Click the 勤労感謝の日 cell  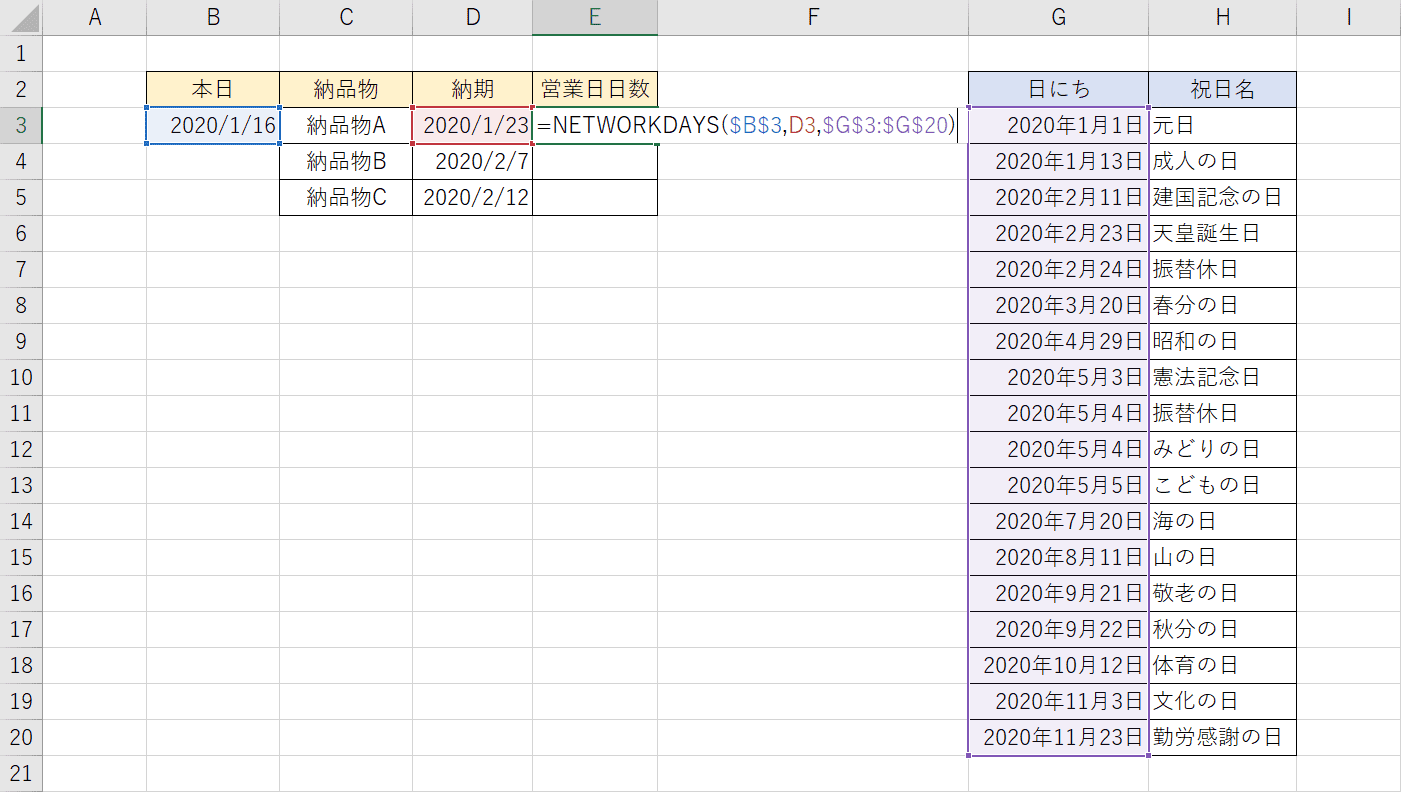[x=1222, y=738]
